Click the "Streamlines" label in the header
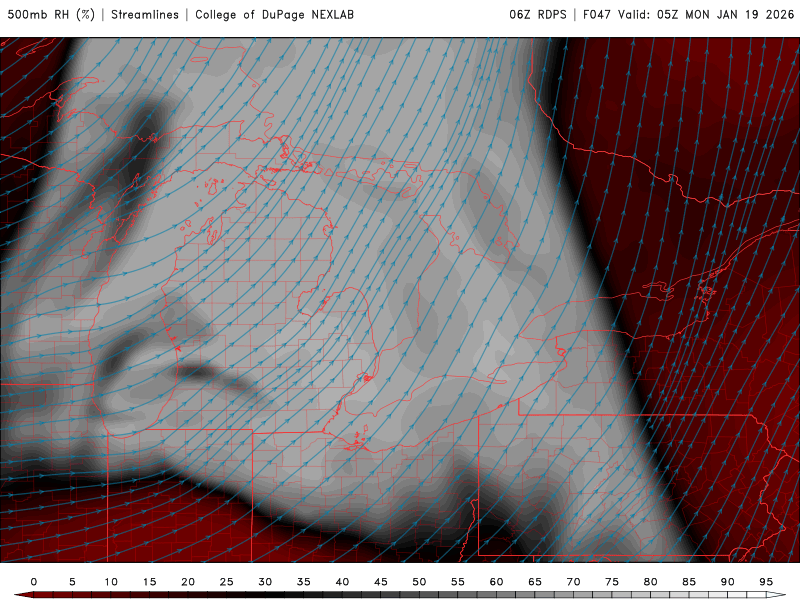Image resolution: width=800 pixels, height=600 pixels. 145,14
